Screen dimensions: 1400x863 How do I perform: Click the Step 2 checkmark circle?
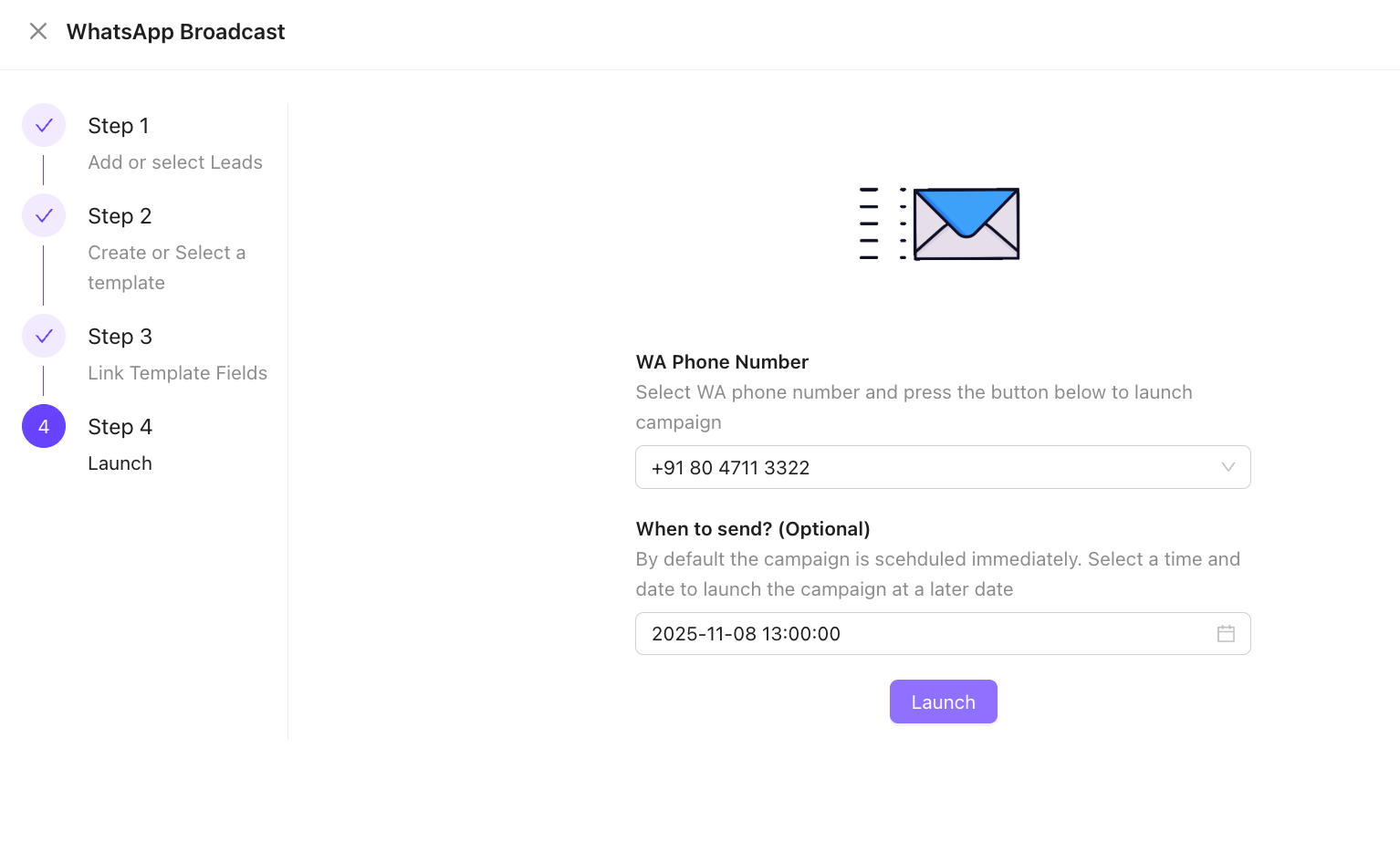44,216
